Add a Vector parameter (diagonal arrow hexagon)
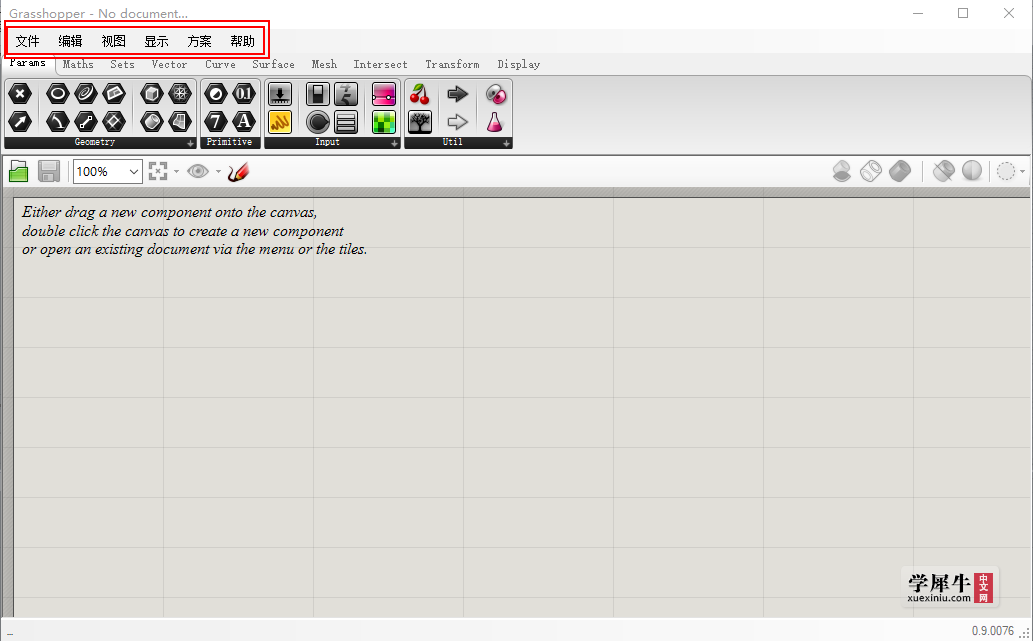 20,121
